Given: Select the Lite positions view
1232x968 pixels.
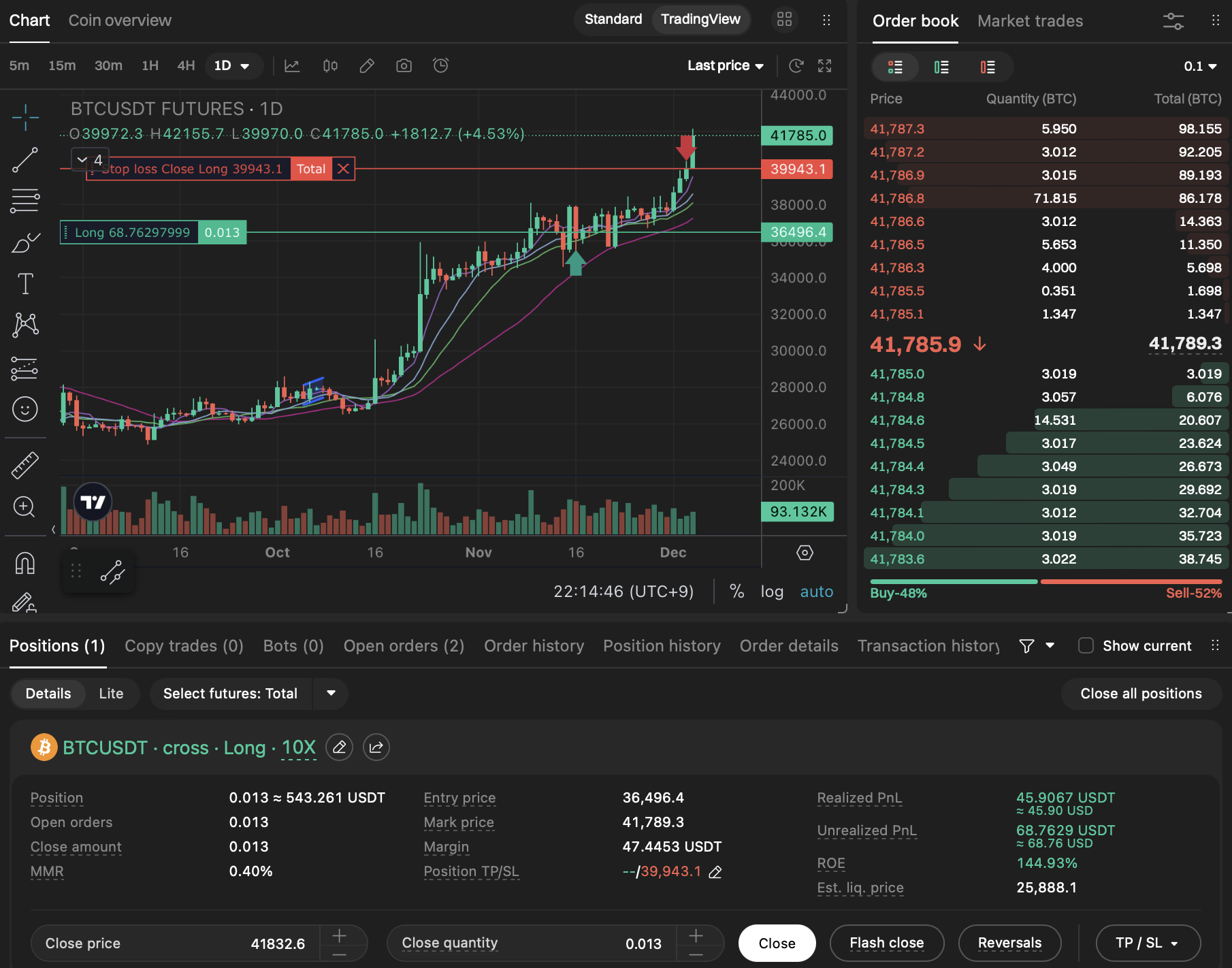Looking at the screenshot, I should tap(111, 694).
